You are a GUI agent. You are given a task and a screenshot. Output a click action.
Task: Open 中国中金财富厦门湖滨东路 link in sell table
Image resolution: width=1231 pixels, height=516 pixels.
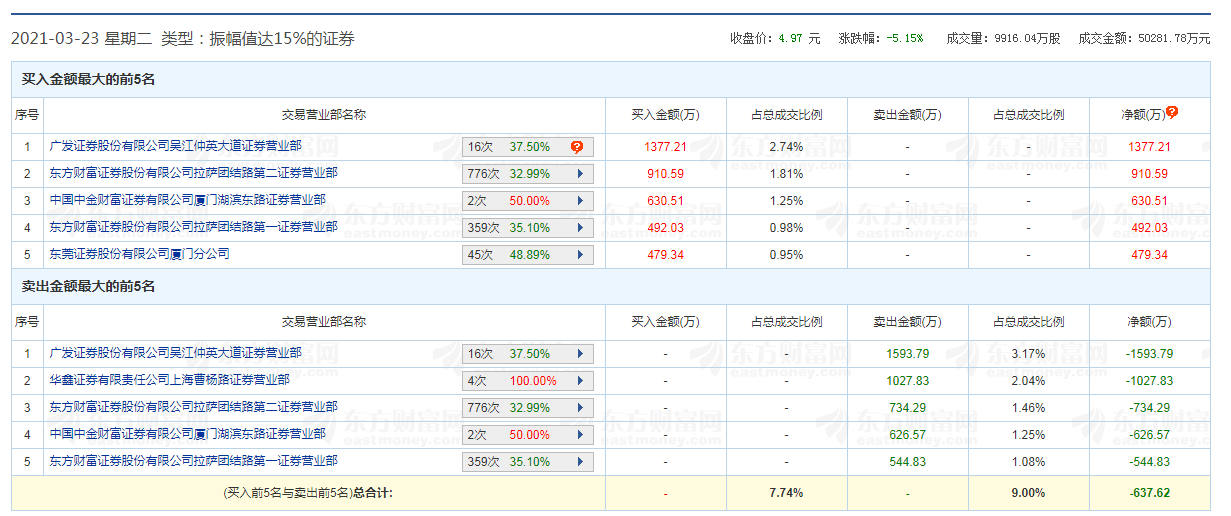coord(187,434)
